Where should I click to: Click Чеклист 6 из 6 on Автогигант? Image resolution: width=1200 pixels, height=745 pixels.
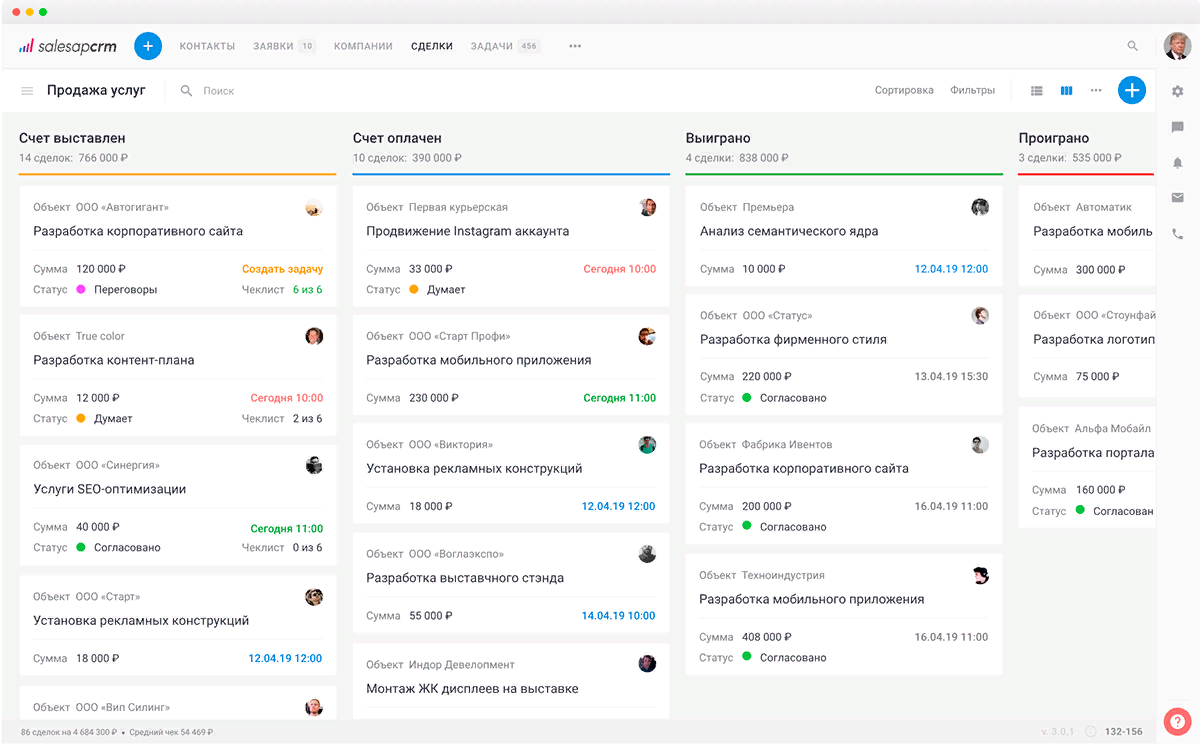pos(282,289)
